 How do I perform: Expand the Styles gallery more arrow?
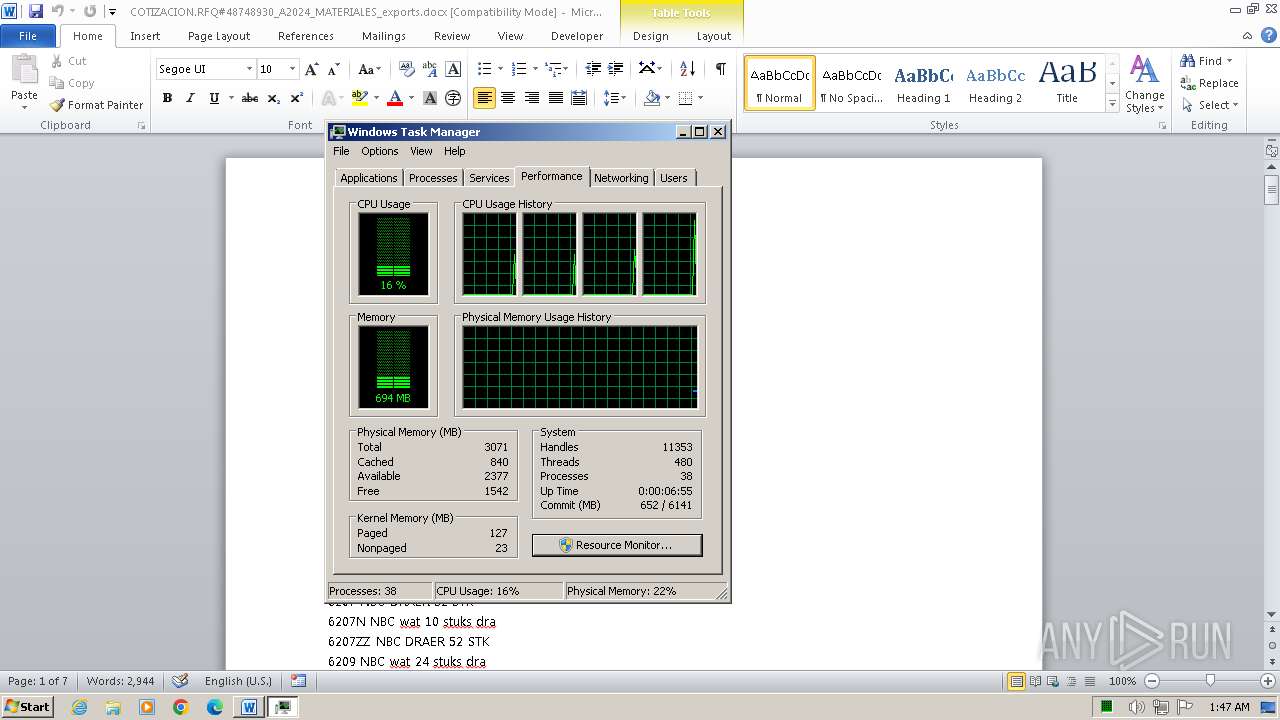point(1112,104)
